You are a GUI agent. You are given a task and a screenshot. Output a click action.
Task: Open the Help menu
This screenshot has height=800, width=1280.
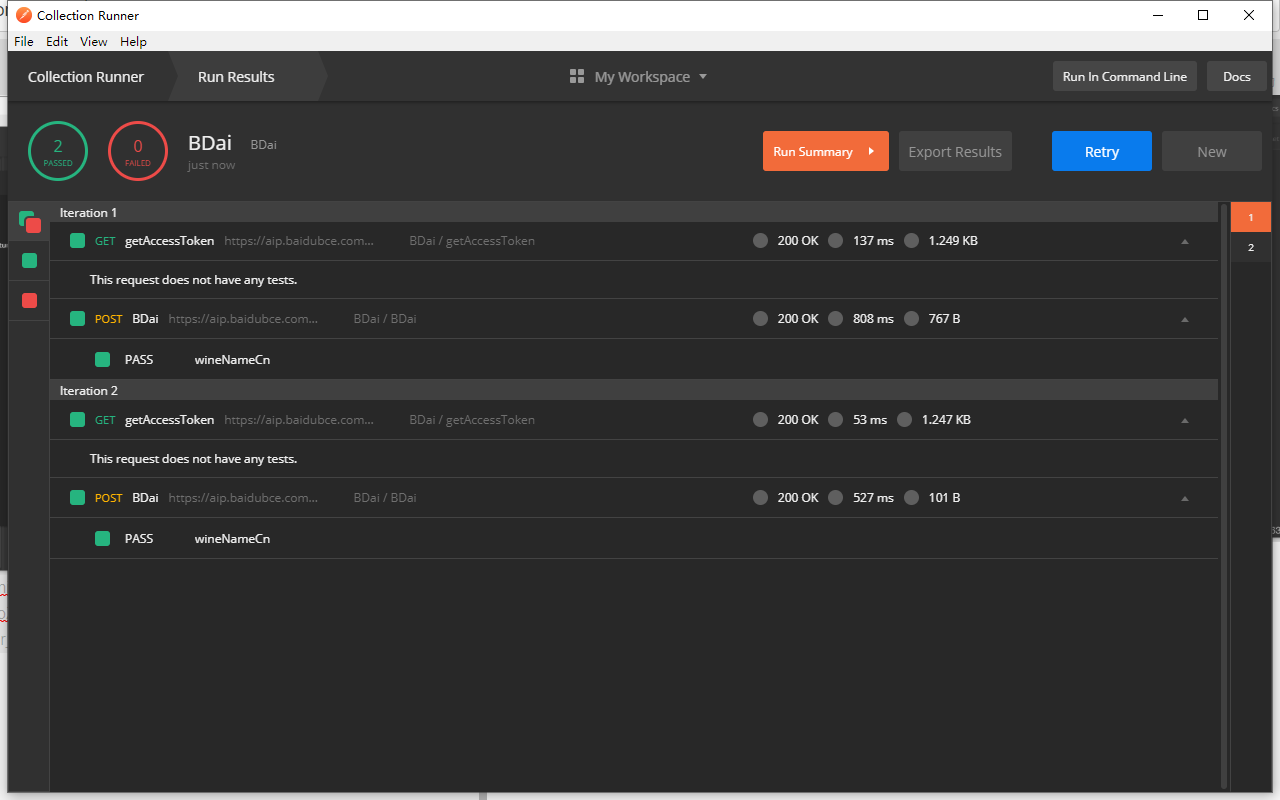133,41
